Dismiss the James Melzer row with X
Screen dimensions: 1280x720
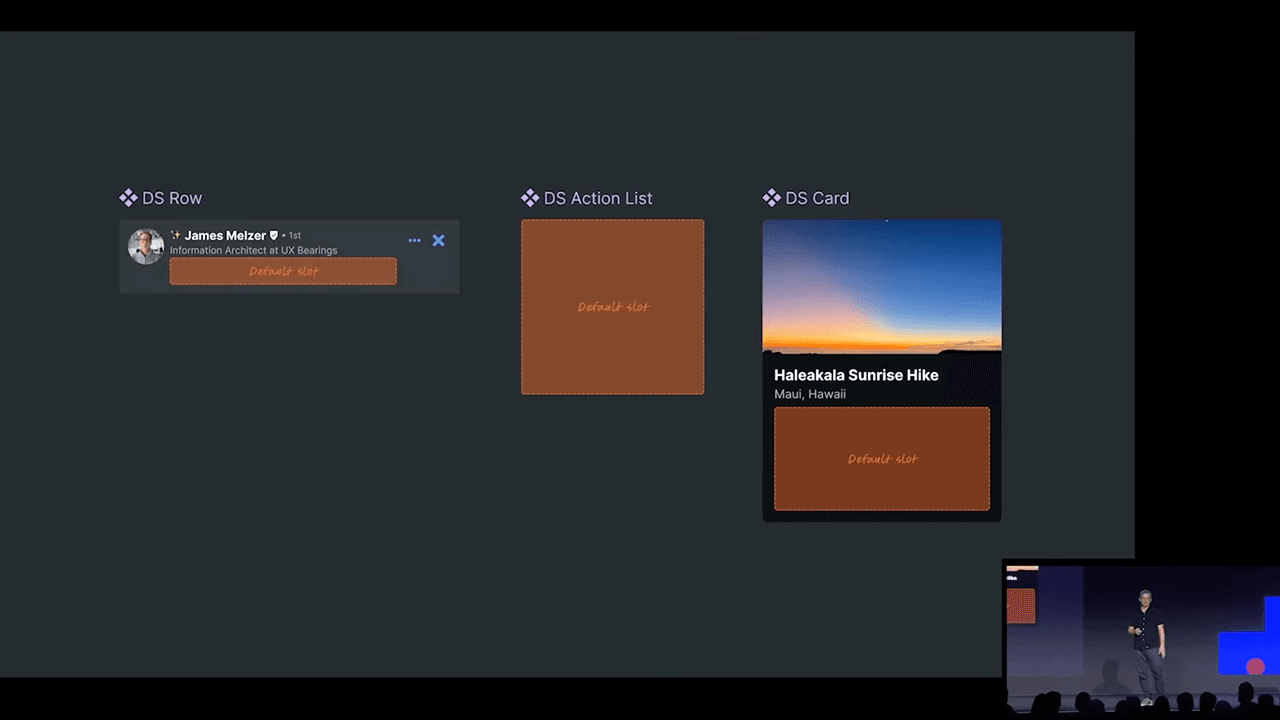pos(438,241)
